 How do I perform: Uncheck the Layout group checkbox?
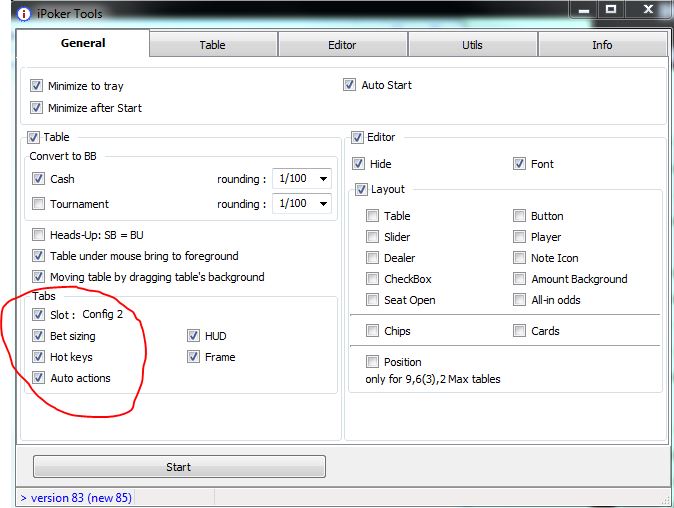361,190
